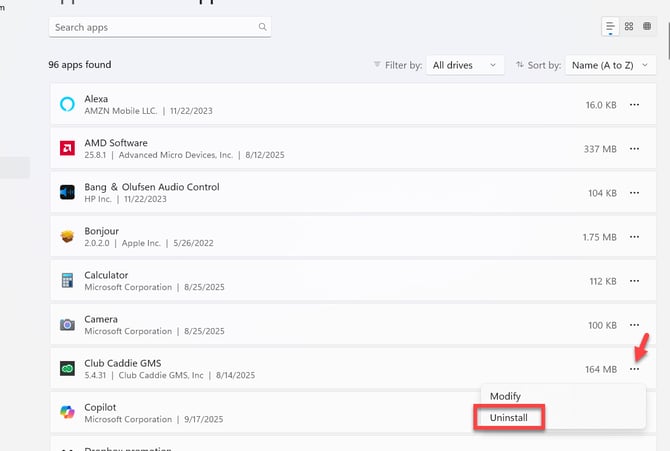Open the Filter by All drives dropdown

464,65
